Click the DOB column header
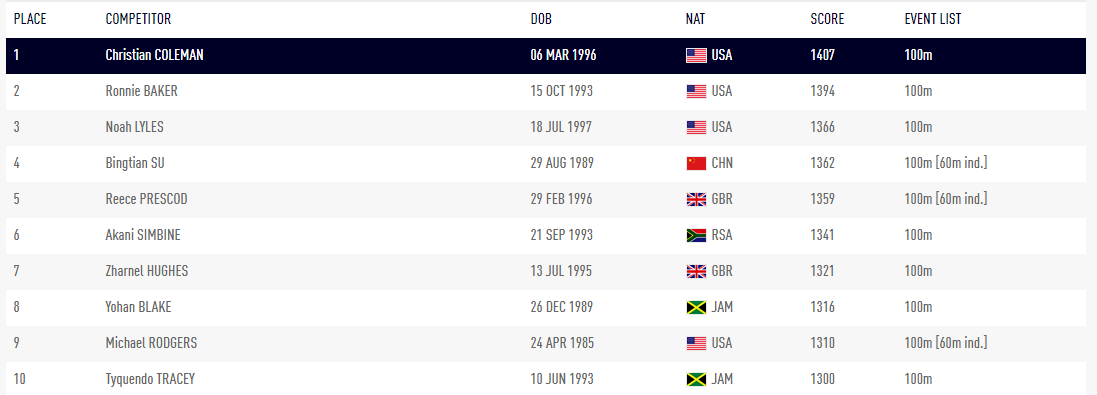 coord(541,20)
